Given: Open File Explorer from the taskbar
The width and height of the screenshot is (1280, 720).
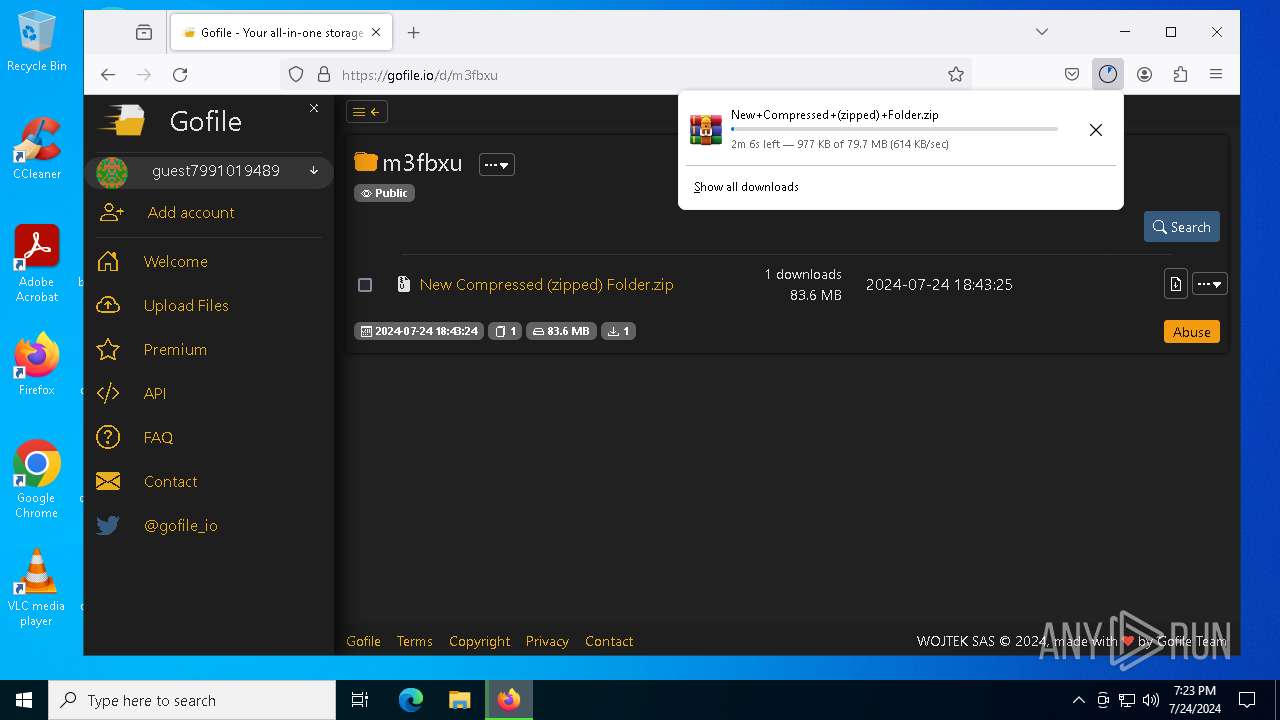Looking at the screenshot, I should point(459,700).
